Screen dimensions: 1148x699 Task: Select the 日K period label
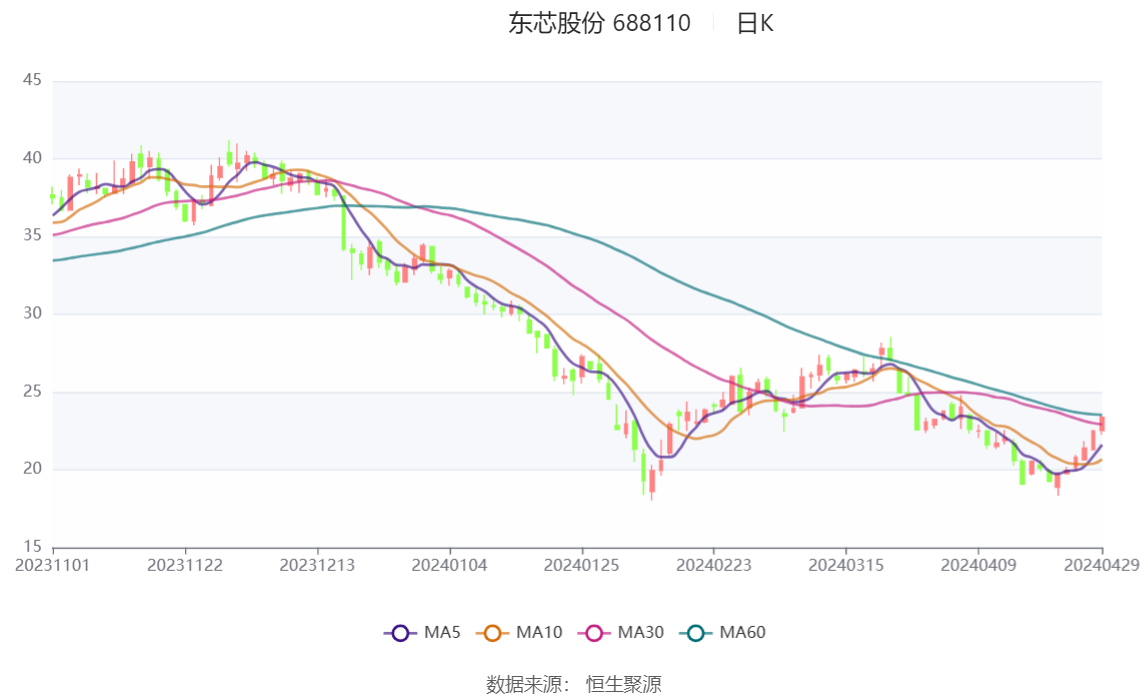(x=755, y=24)
